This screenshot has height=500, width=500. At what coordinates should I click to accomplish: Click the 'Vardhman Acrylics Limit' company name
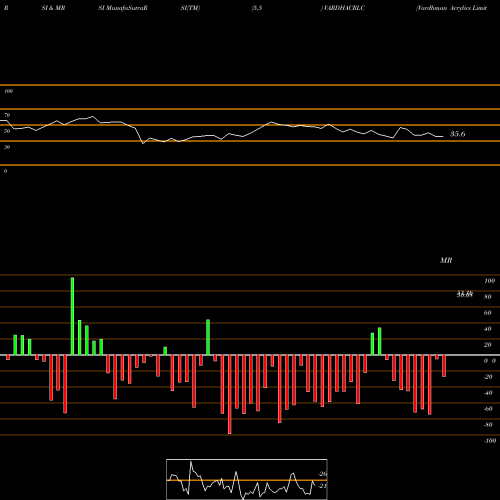pyautogui.click(x=451, y=8)
